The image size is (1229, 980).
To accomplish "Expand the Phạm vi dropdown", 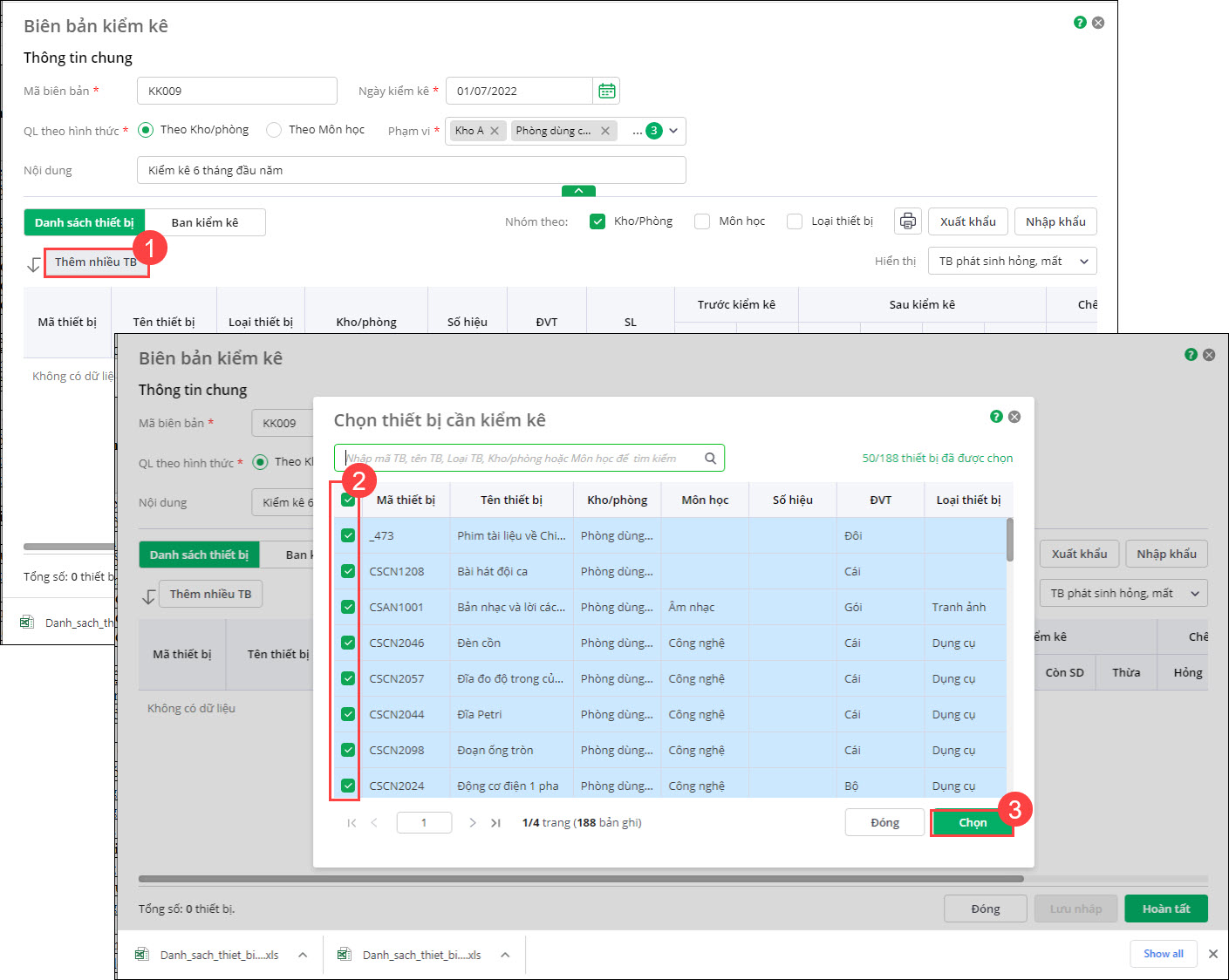I will [x=673, y=131].
